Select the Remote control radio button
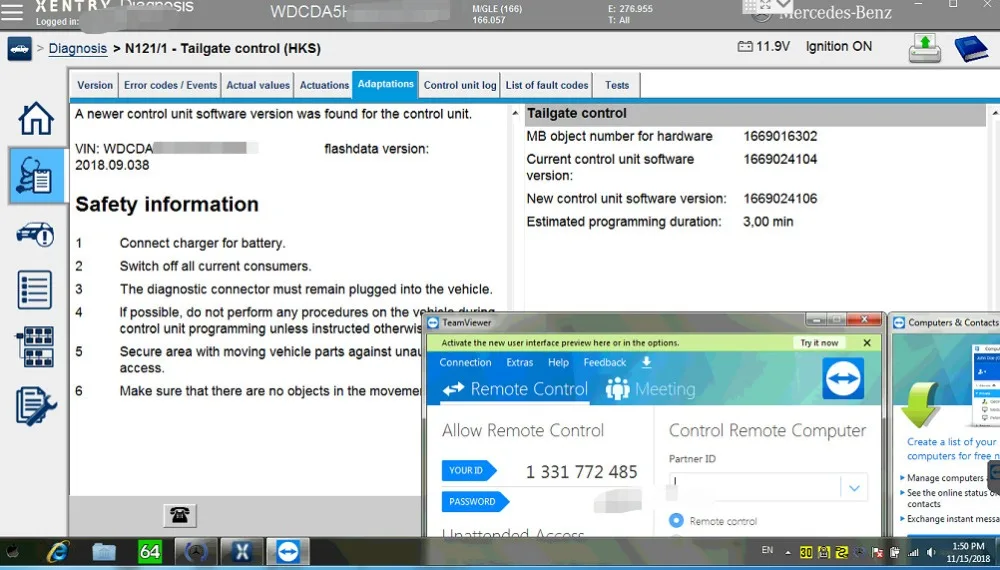The image size is (1000, 570). coord(676,520)
